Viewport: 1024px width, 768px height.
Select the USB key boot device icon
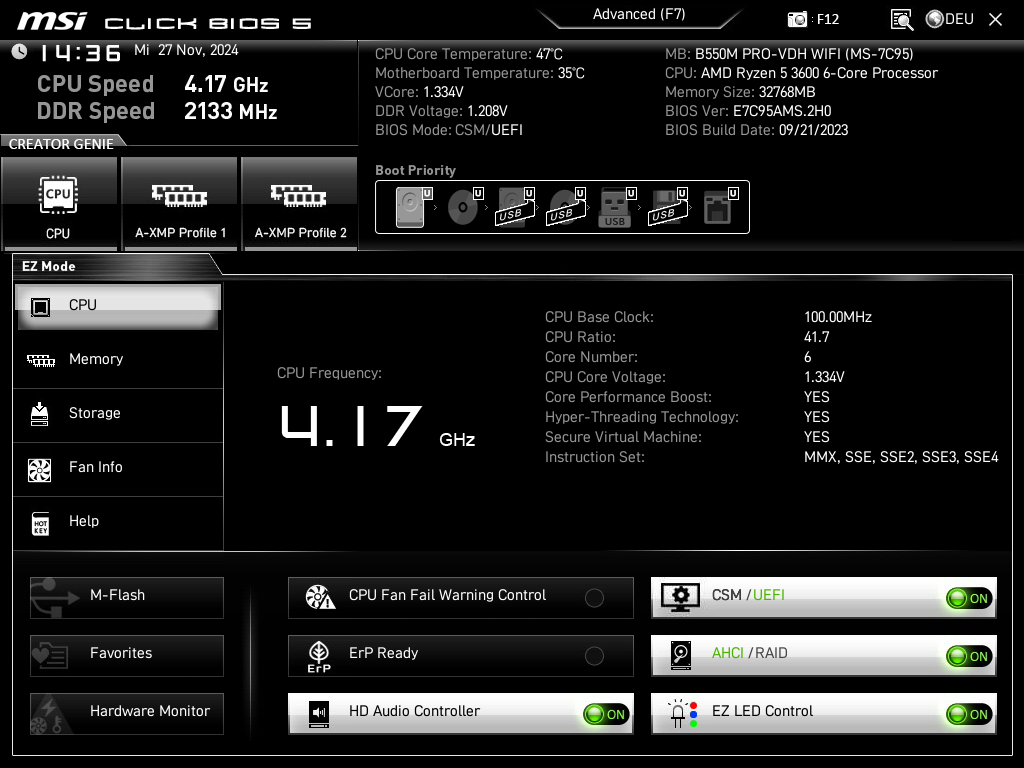pos(616,207)
